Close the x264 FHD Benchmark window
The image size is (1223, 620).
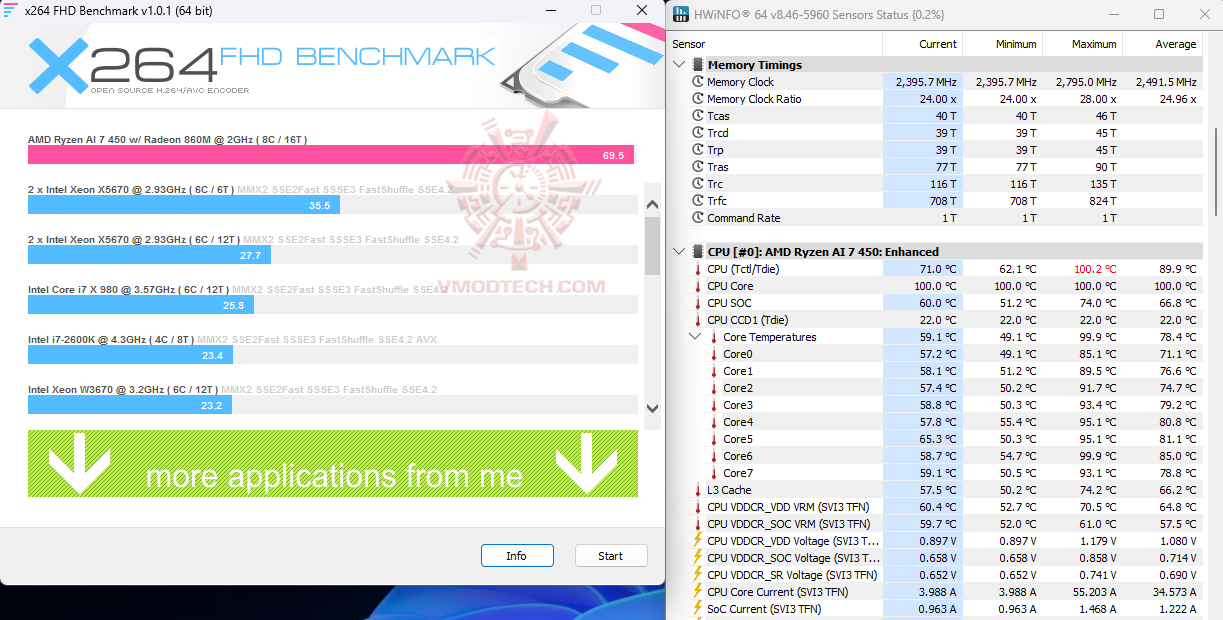(x=641, y=9)
